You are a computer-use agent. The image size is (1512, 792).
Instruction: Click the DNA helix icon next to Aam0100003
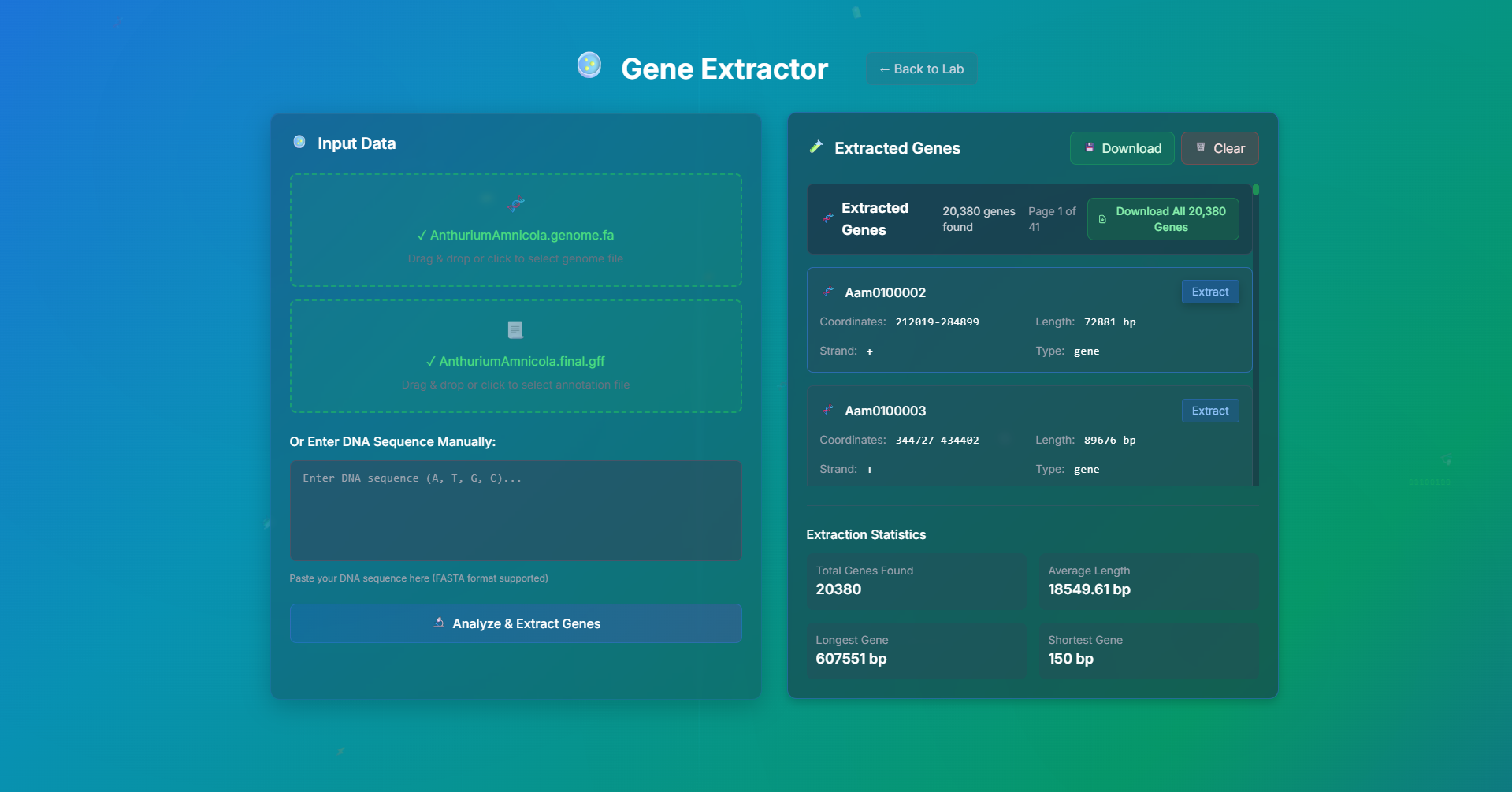click(x=829, y=410)
